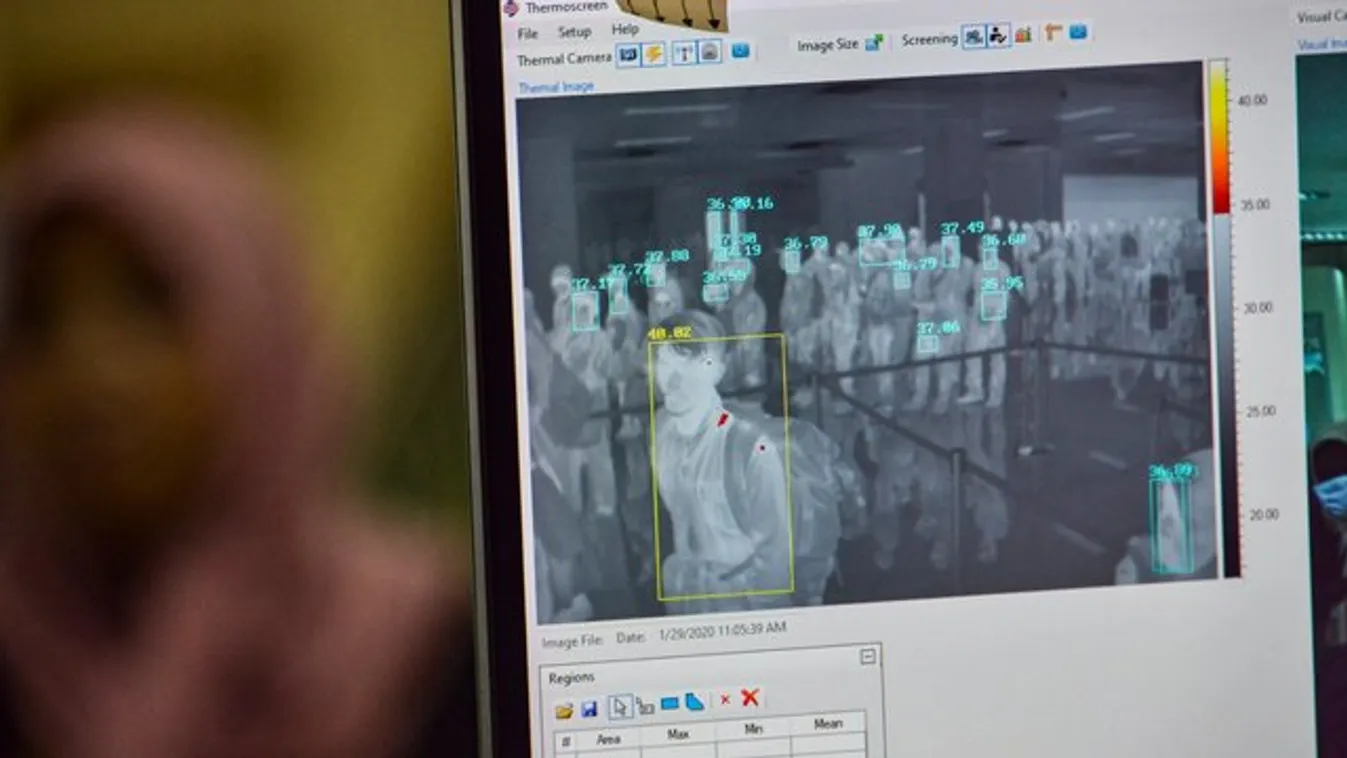Click the blue icon ending the Screening toolbar
The width and height of the screenshot is (1347, 758).
(1078, 32)
